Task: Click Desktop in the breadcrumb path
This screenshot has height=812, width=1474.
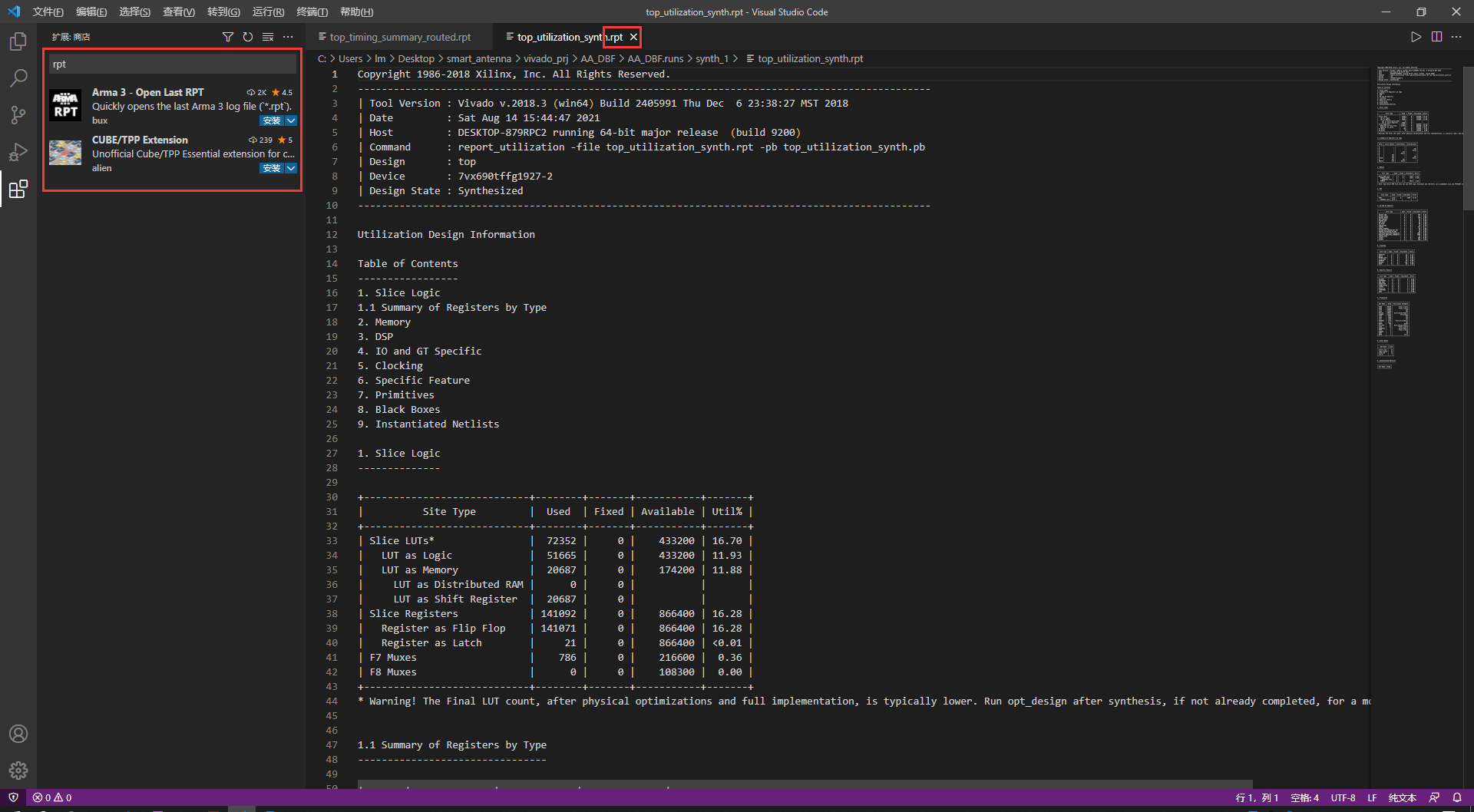Action: [x=416, y=58]
